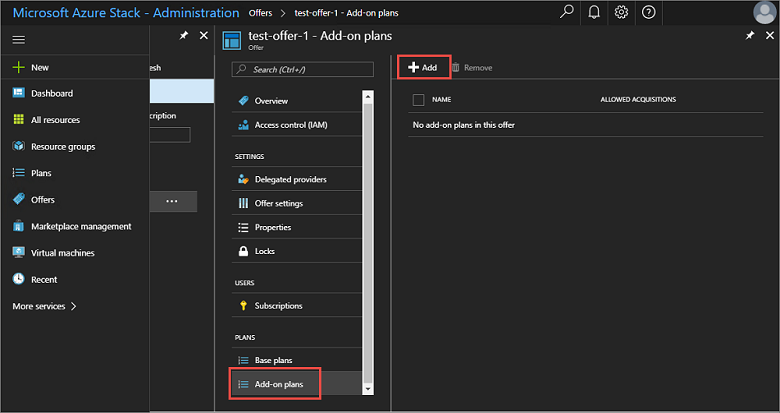Expand More services in the sidebar
780x413 pixels.
[x=45, y=306]
